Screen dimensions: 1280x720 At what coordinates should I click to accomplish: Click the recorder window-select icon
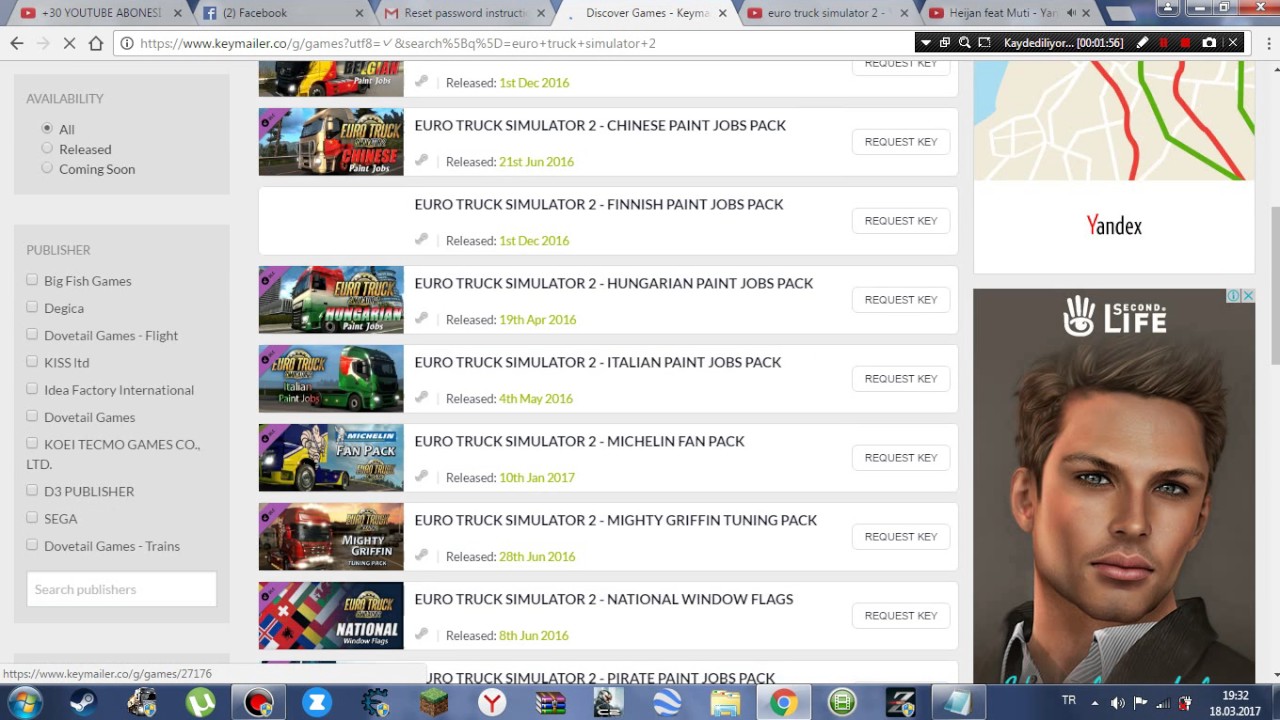(945, 43)
